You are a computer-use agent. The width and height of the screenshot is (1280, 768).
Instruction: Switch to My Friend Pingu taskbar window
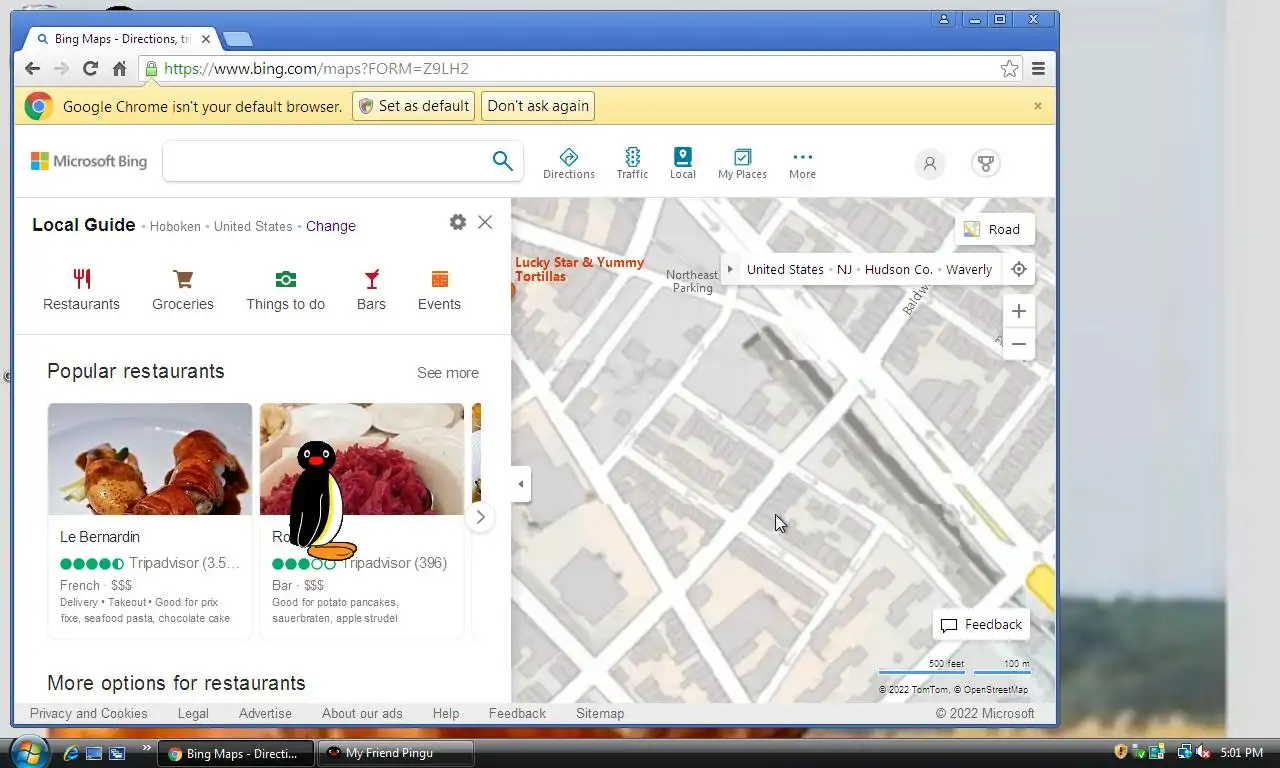(x=395, y=753)
